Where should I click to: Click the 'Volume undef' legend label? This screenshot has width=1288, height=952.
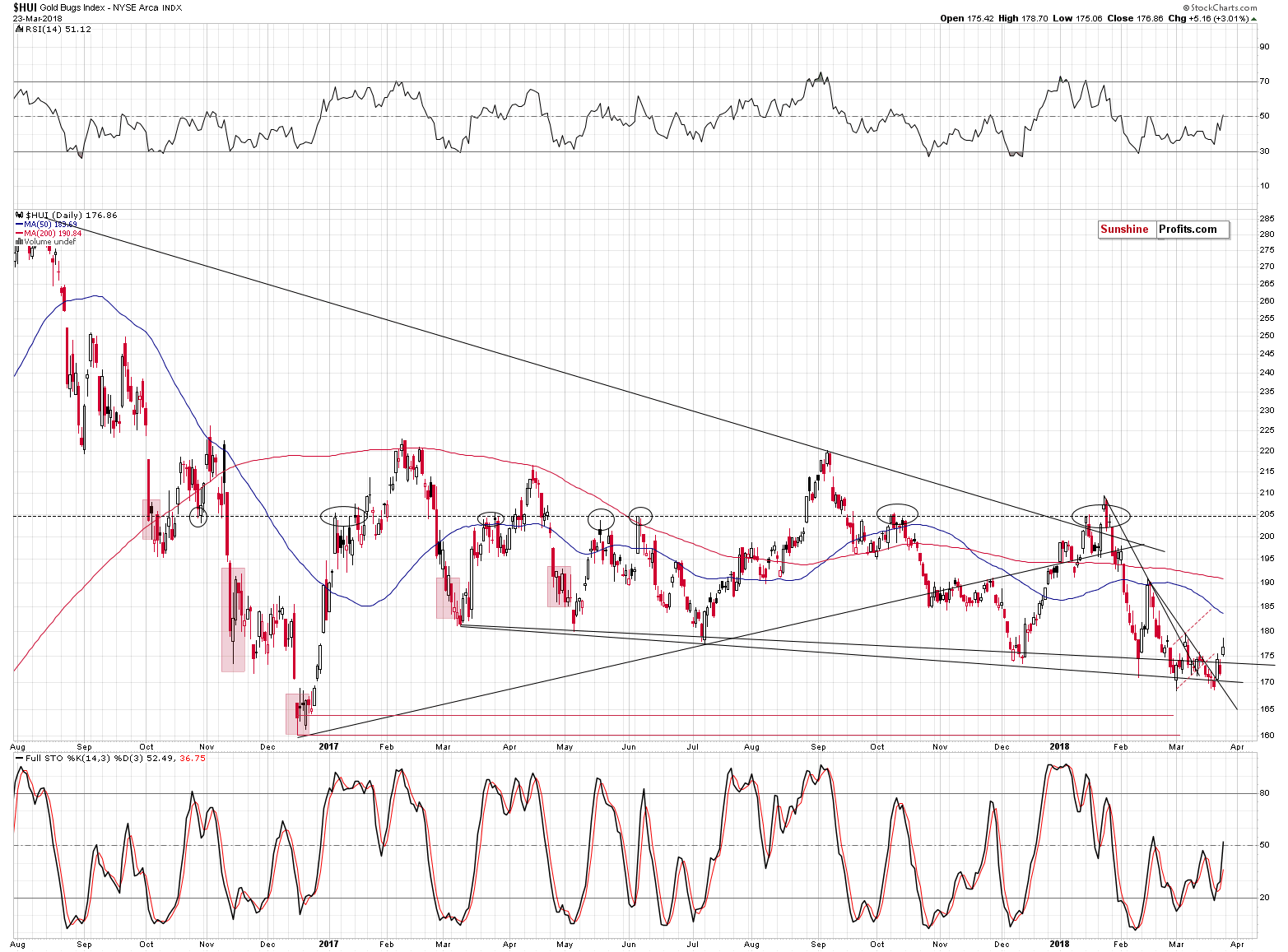pos(50,242)
